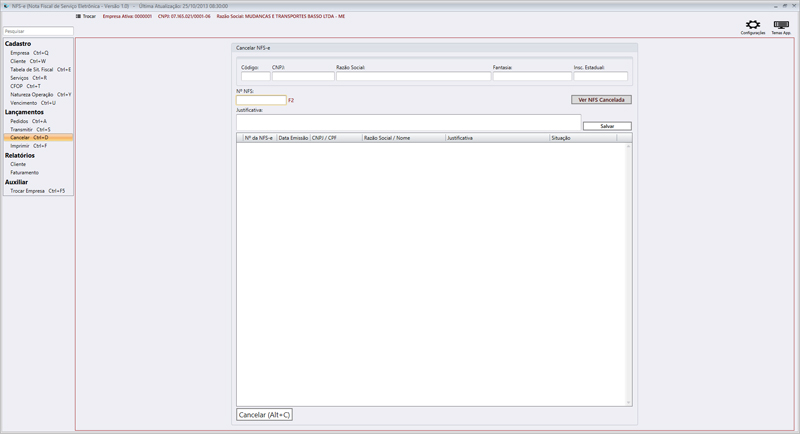
Task: Open Serviços Ctrl+R menu entry
Action: (x=28, y=78)
